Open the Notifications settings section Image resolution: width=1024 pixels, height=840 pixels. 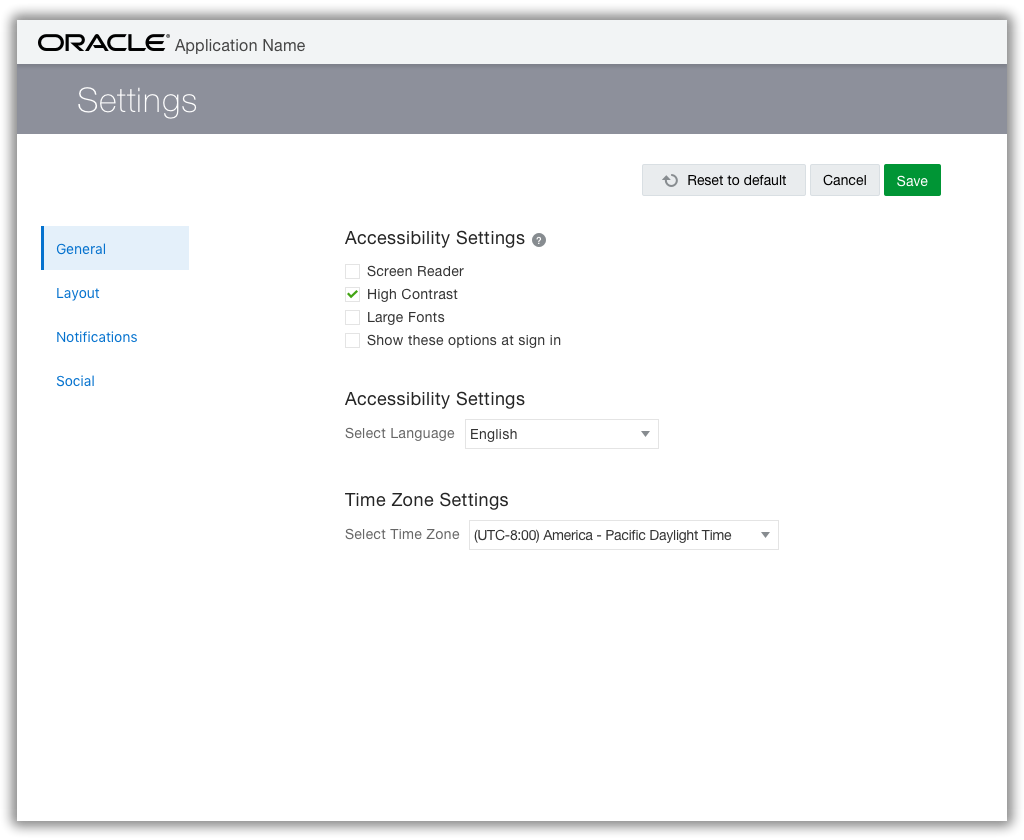(x=96, y=337)
